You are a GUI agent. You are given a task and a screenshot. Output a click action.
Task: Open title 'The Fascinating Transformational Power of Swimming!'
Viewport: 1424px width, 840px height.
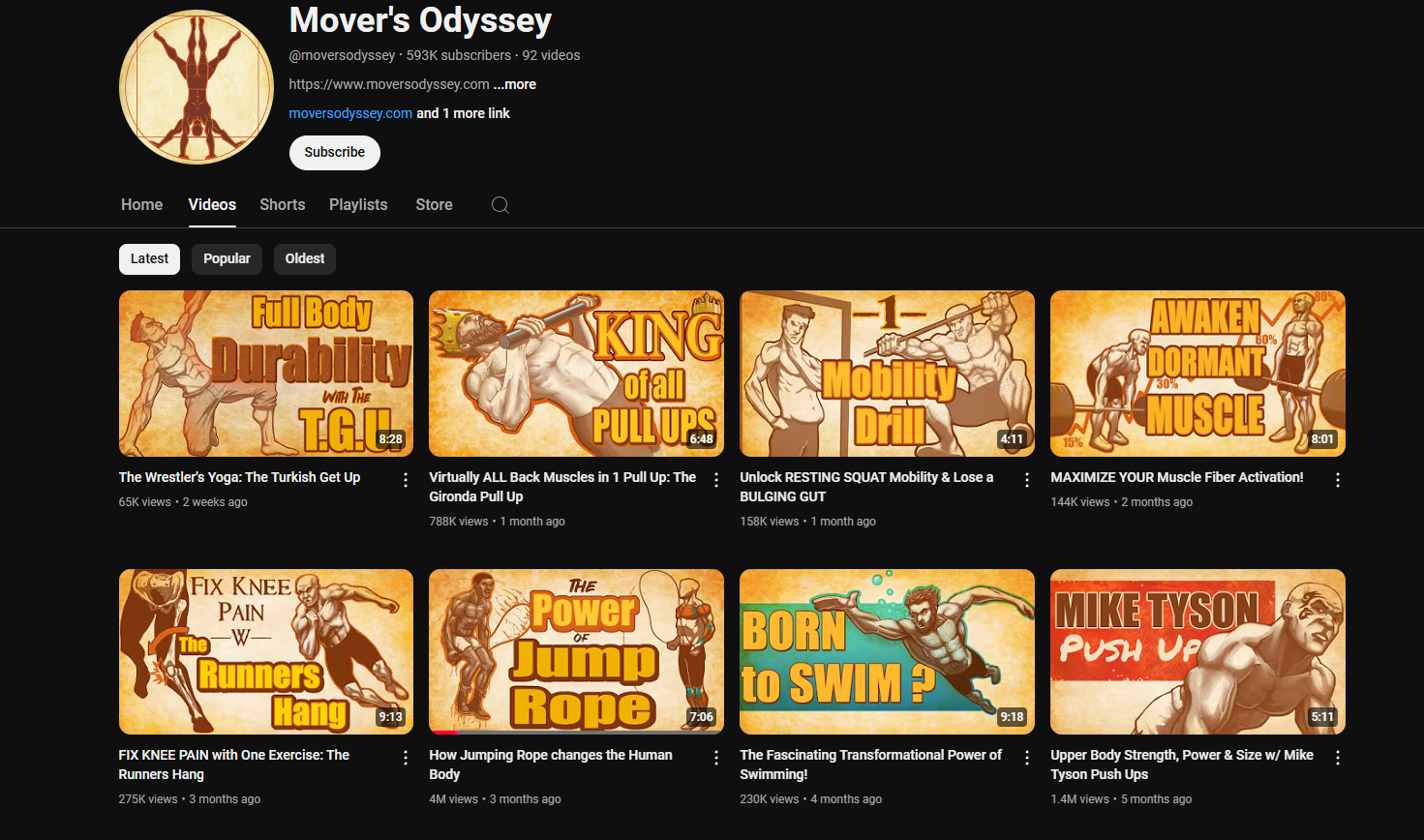[x=871, y=765]
